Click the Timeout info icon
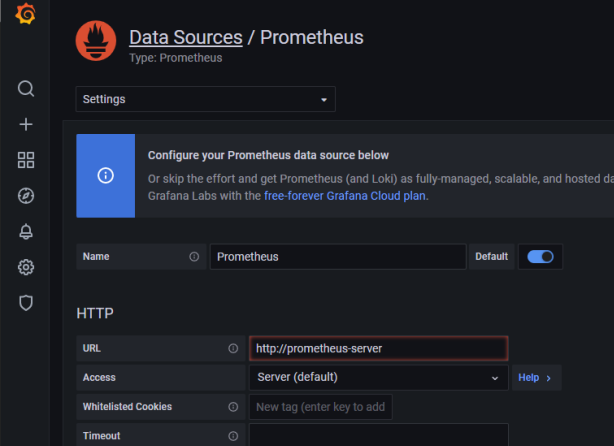Image resolution: width=614 pixels, height=446 pixels. click(x=233, y=436)
